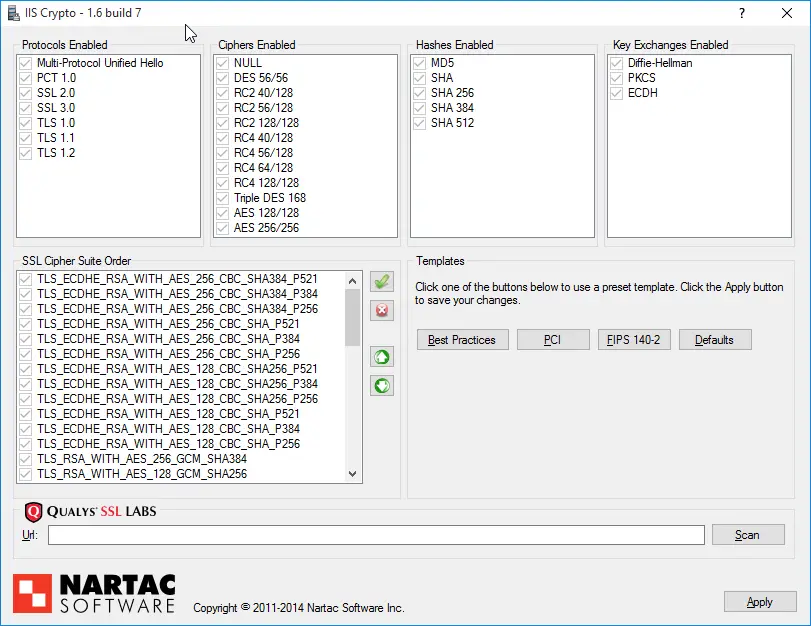Screen dimensions: 811x626
Task: Toggle the MD5 hash checkbox
Action: pos(420,63)
